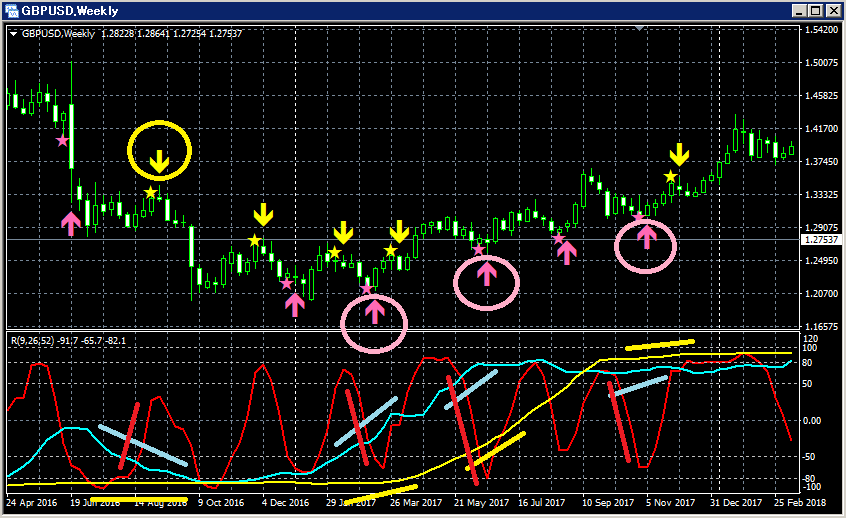Viewport: 846px width, 518px height.
Task: Minimize the GBPUSD,Weekly chart window
Action: click(x=800, y=11)
